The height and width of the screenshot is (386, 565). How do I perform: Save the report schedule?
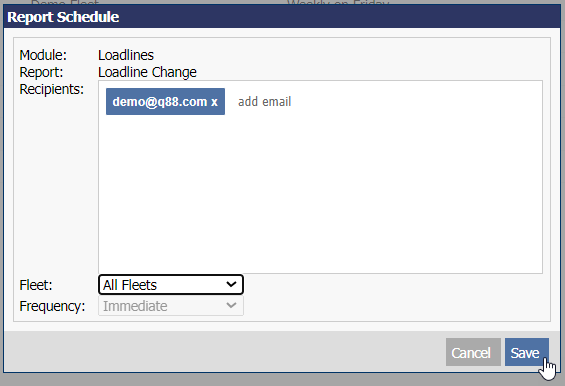point(526,352)
